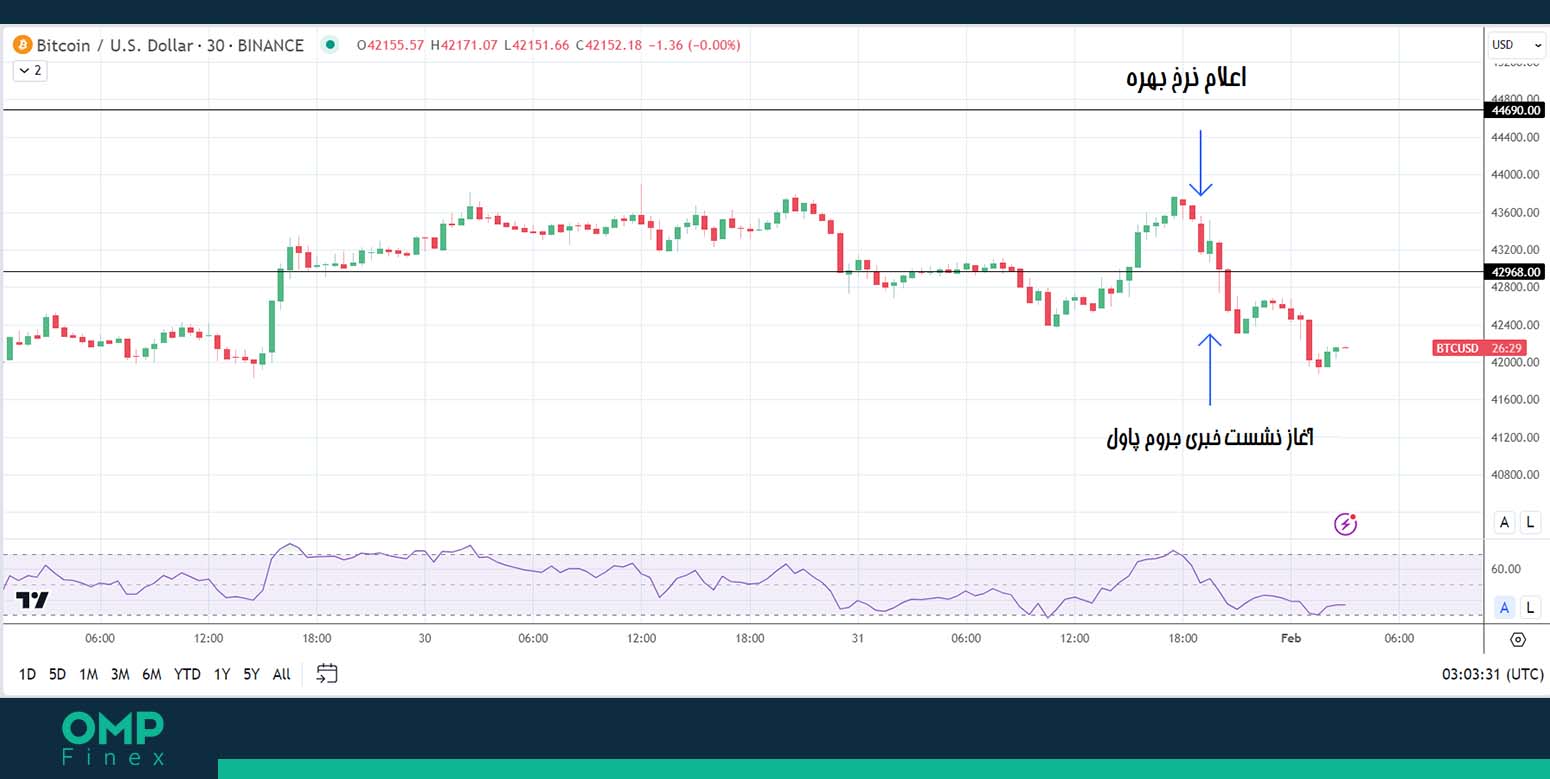Click the purple lightning flash icon
The height and width of the screenshot is (779, 1550).
pyautogui.click(x=1346, y=523)
